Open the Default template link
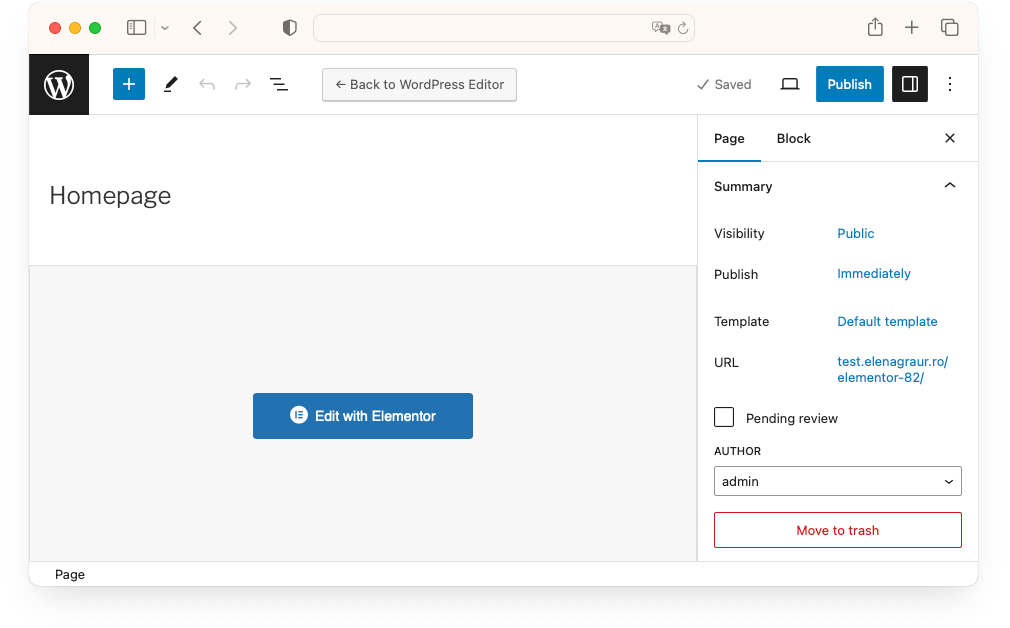1010x628 pixels. [x=887, y=322]
